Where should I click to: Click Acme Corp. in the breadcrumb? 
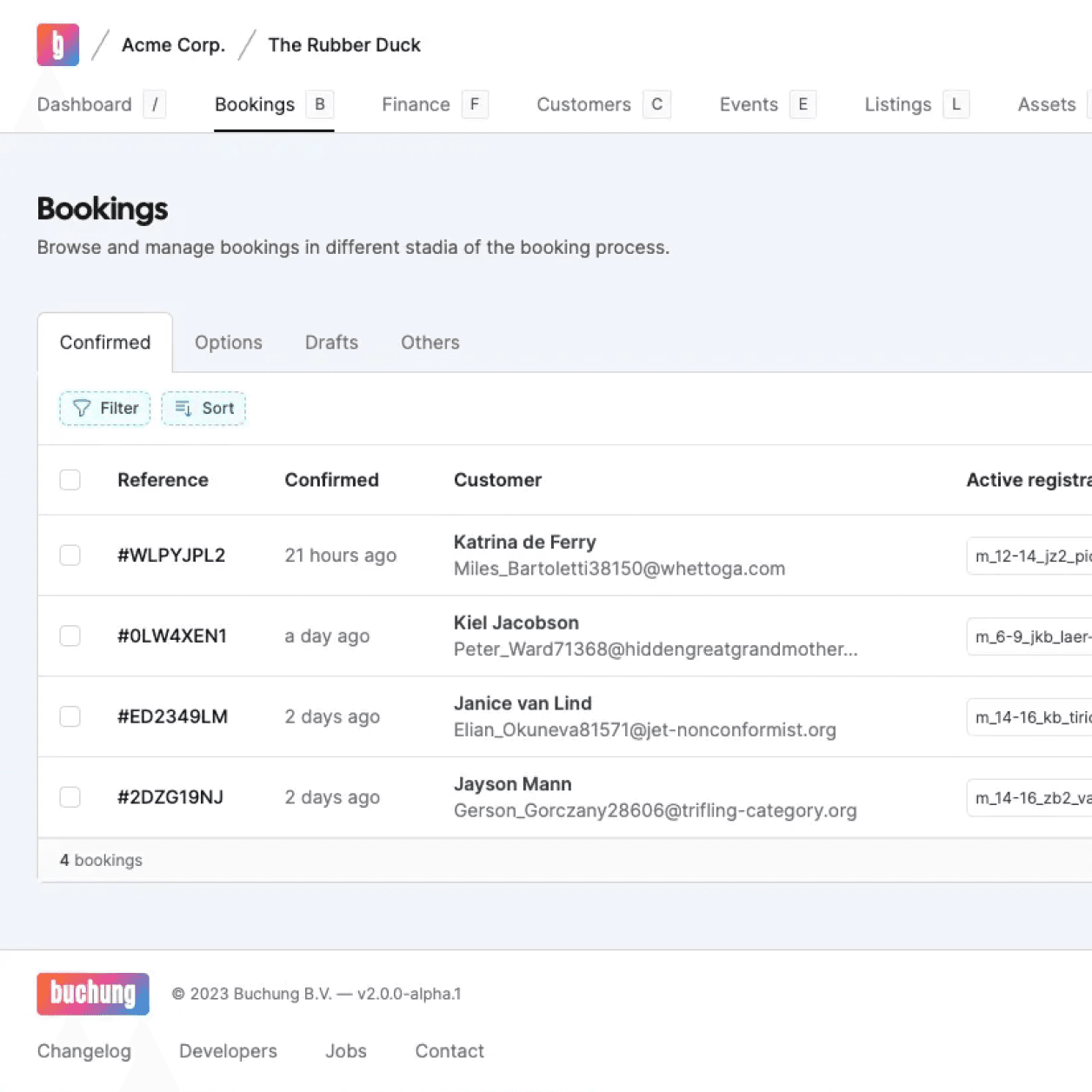point(172,44)
